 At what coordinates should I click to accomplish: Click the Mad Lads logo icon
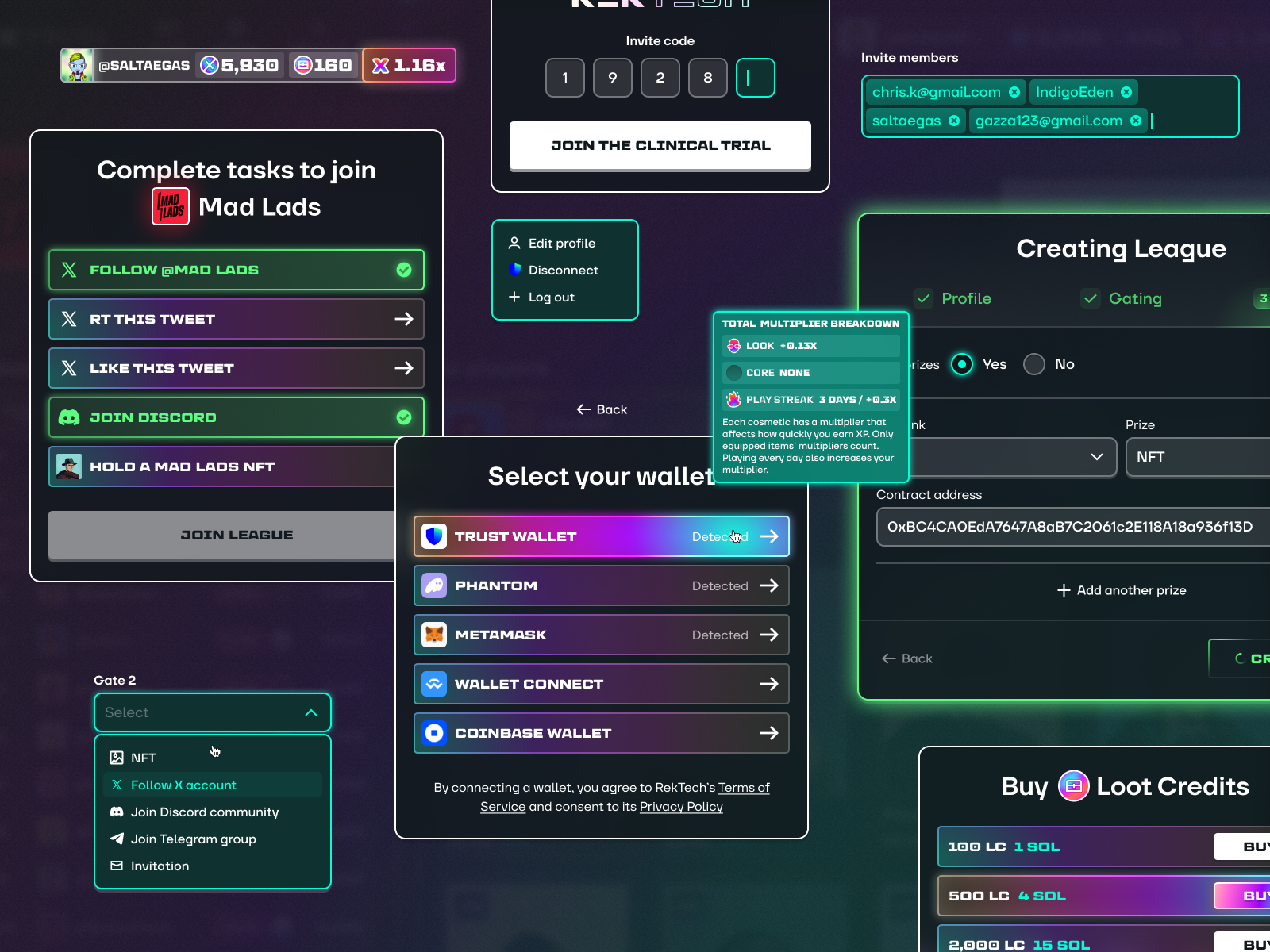(171, 207)
